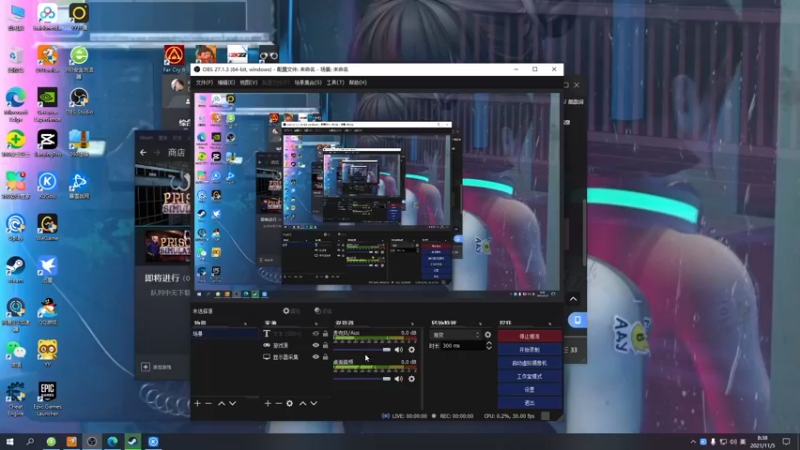
Task: Open the Edit menu in OBS
Action: pos(226,83)
